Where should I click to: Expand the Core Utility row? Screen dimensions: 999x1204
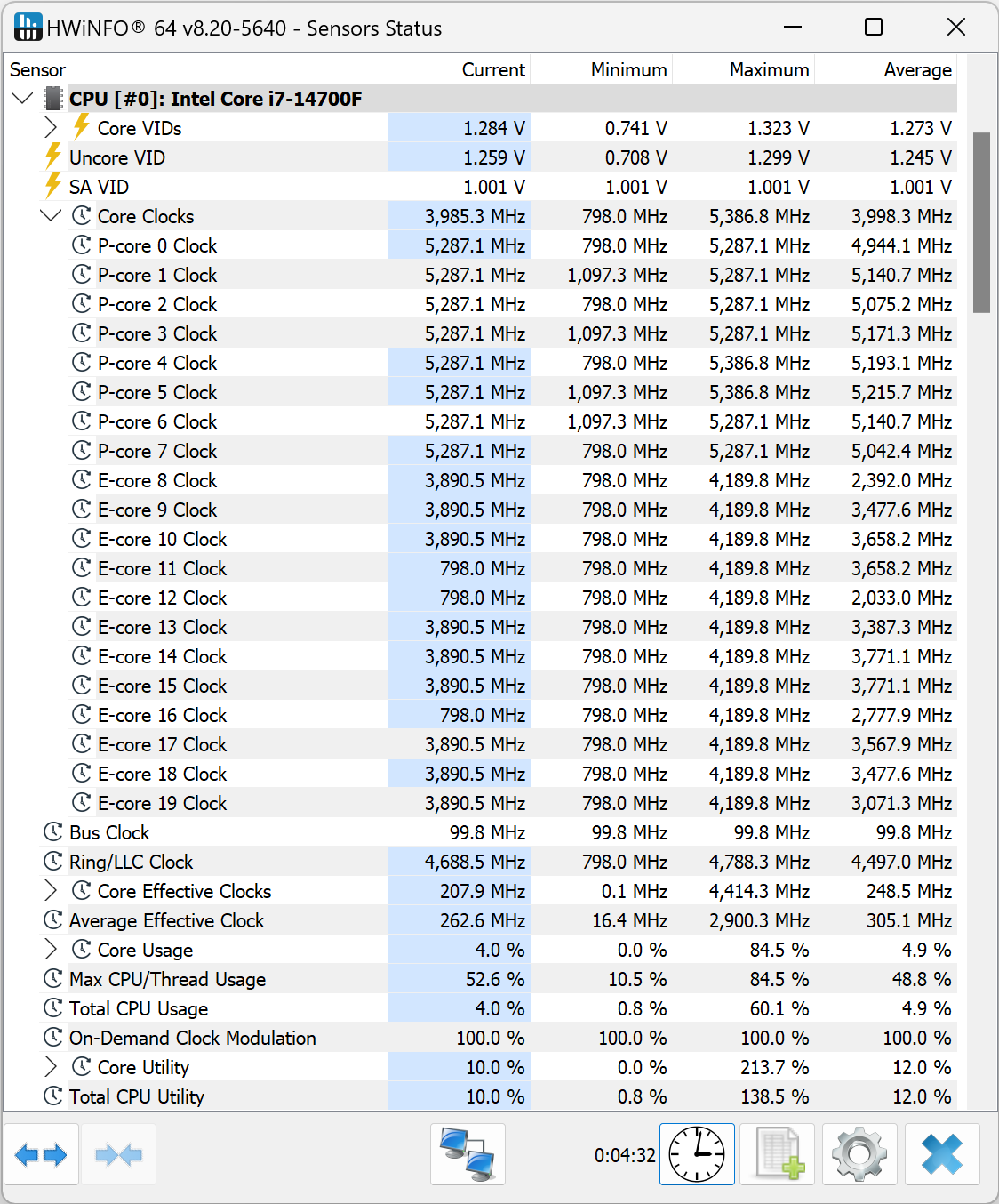click(51, 1067)
